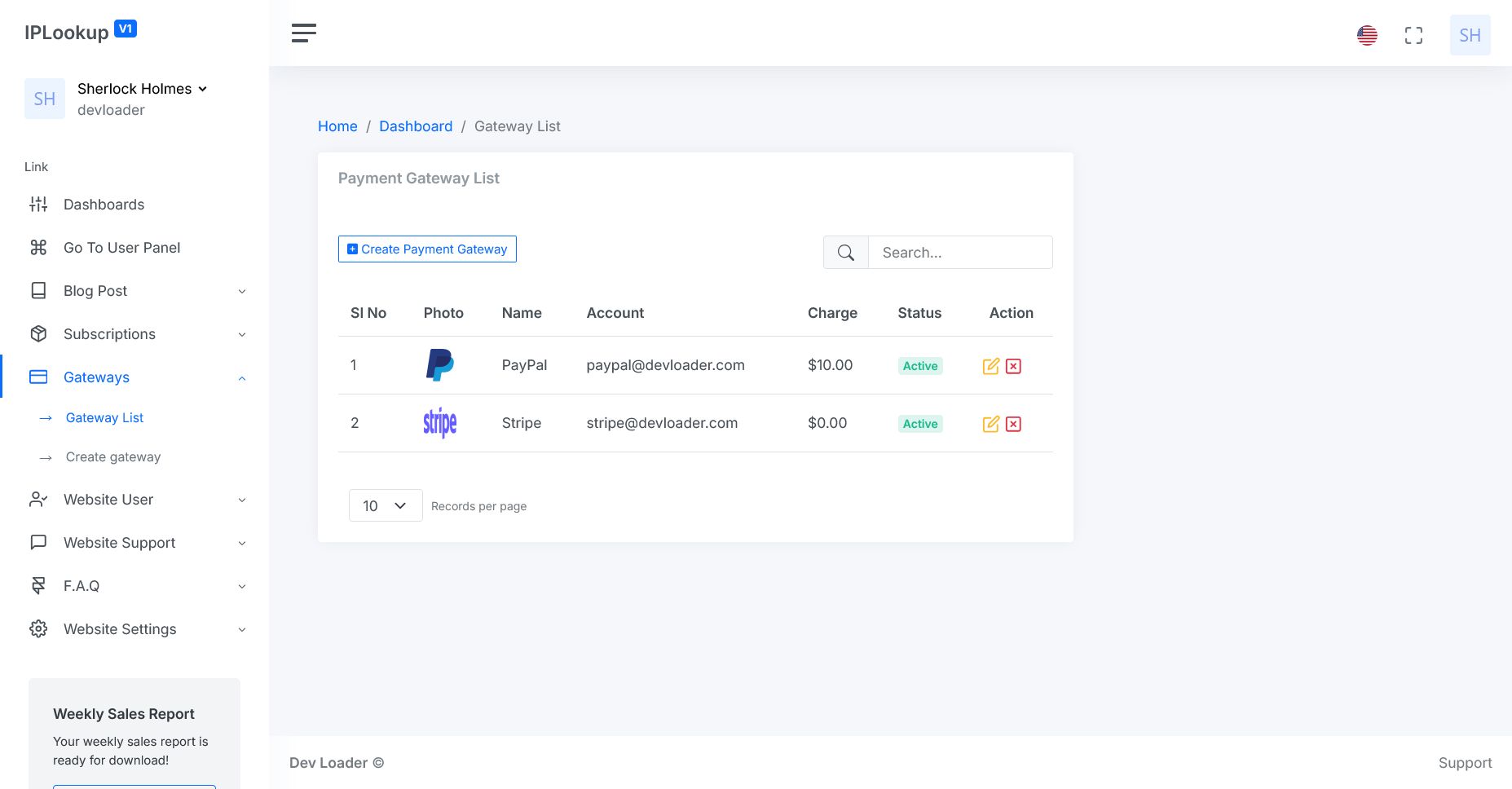Click the search magnifier icon

tap(846, 253)
